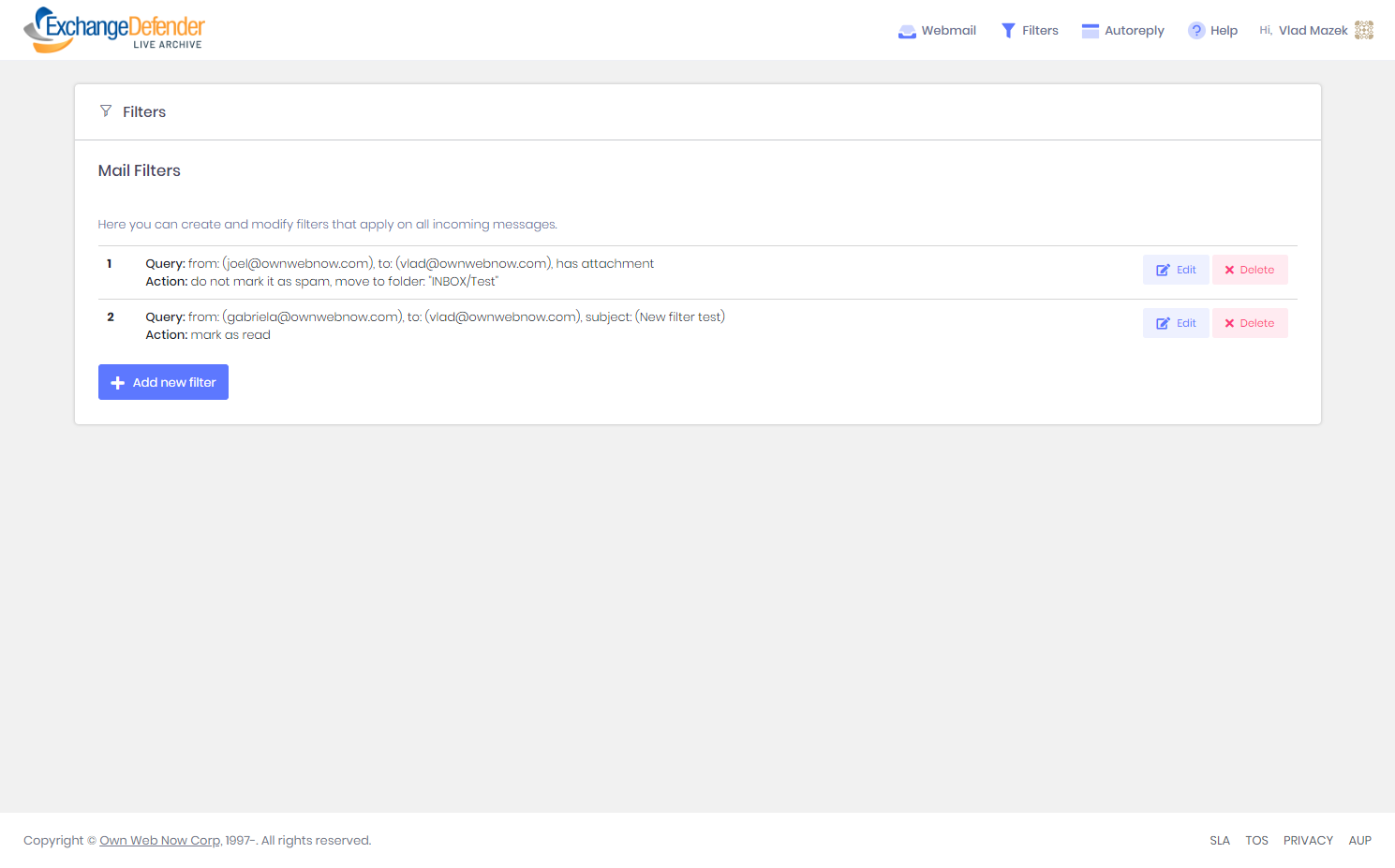Image resolution: width=1395 pixels, height=868 pixels.
Task: Click the funnel icon beside Filters in navbar
Action: tap(1008, 31)
